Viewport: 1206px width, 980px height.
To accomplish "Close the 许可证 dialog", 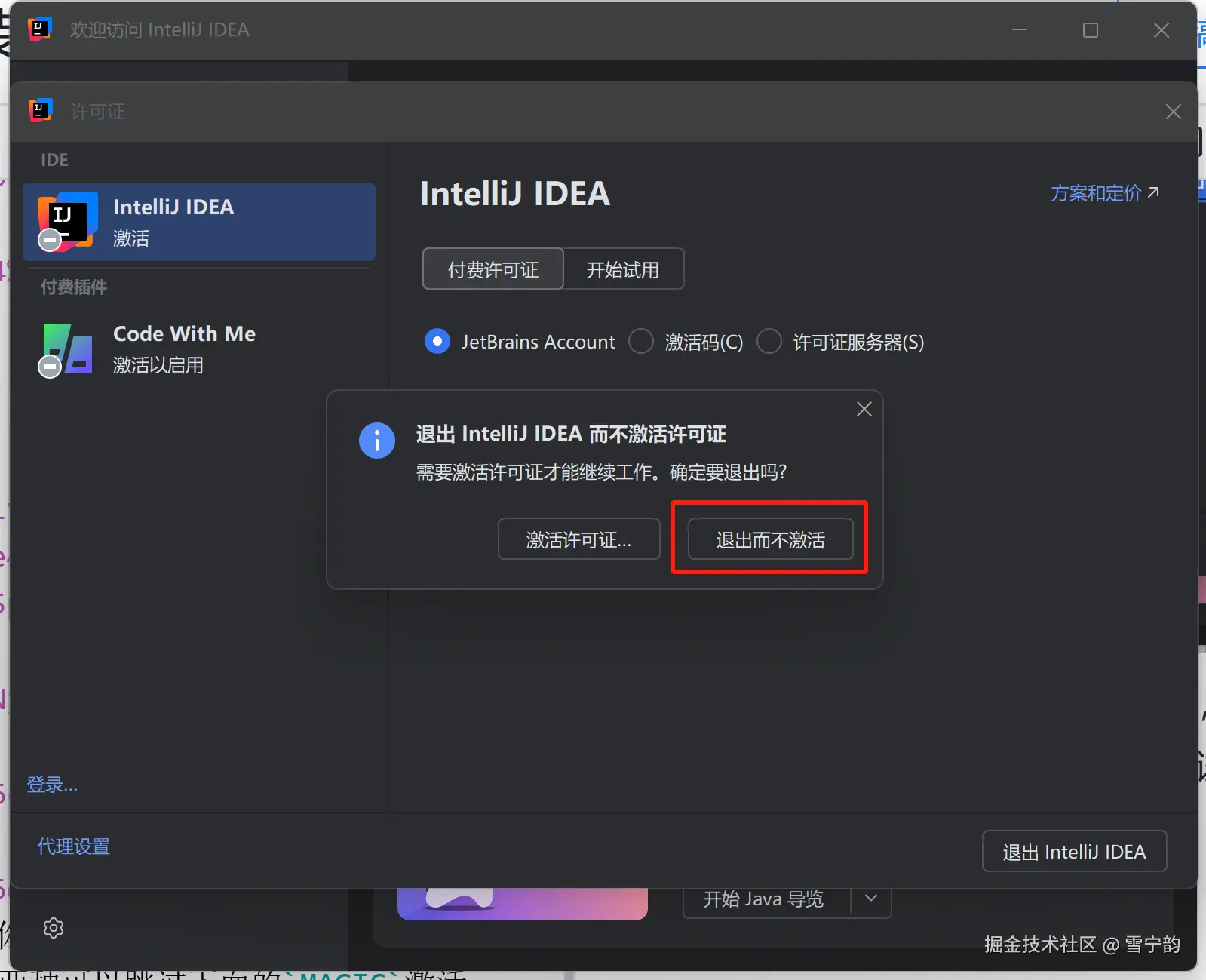I will 1174,112.
